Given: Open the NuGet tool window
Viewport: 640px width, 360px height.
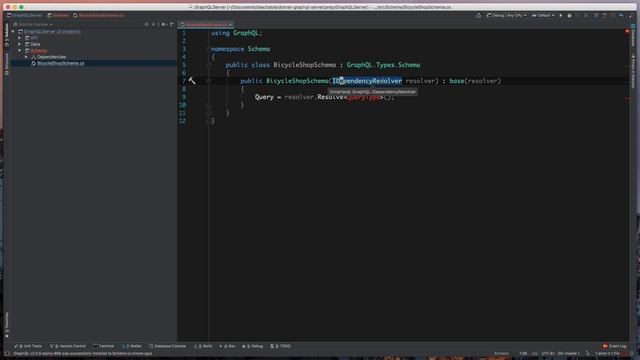Looking at the screenshot, I should (x=131, y=346).
